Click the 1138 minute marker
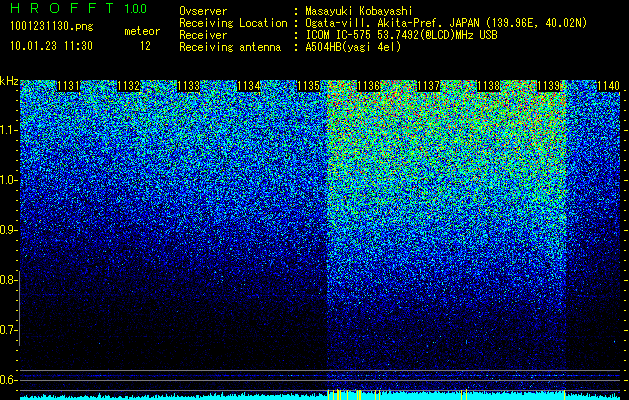The width and height of the screenshot is (629, 400). click(x=489, y=86)
